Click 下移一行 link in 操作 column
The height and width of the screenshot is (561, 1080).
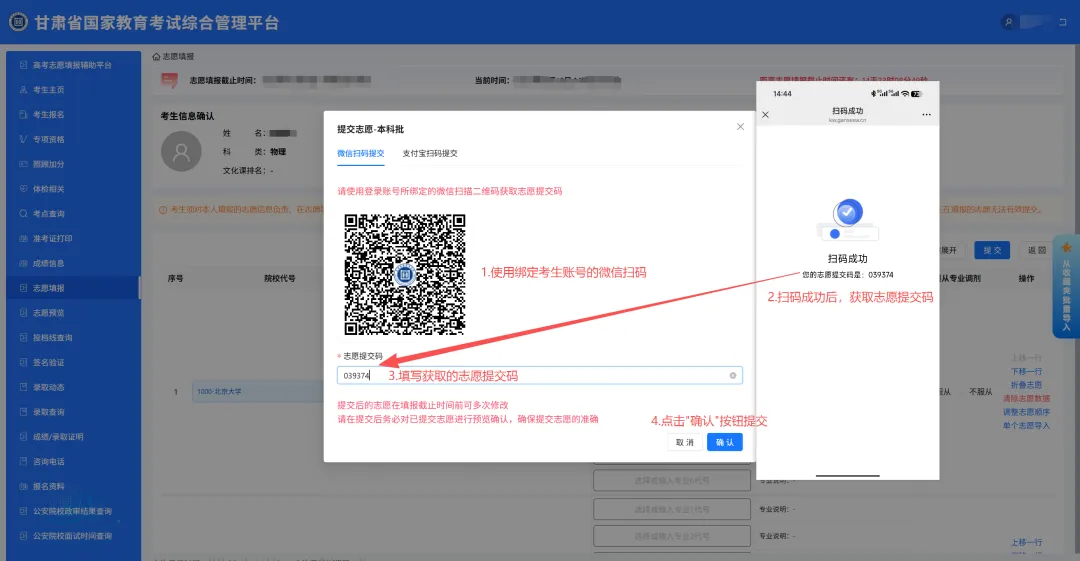pos(1026,371)
